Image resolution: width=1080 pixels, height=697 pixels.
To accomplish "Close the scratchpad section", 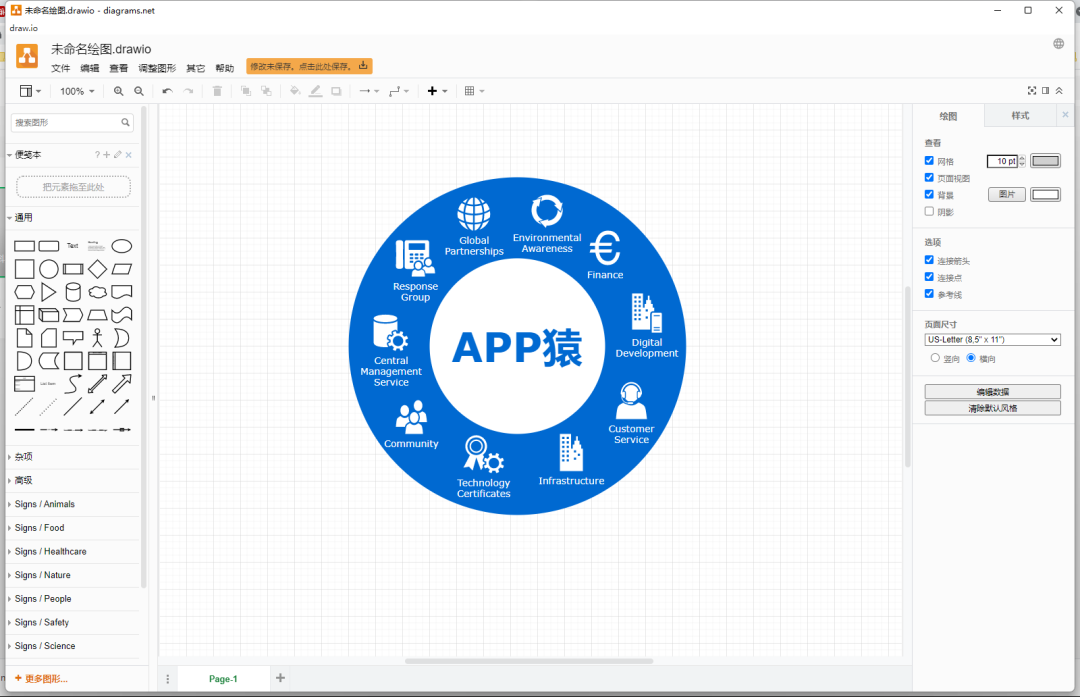I will point(129,155).
